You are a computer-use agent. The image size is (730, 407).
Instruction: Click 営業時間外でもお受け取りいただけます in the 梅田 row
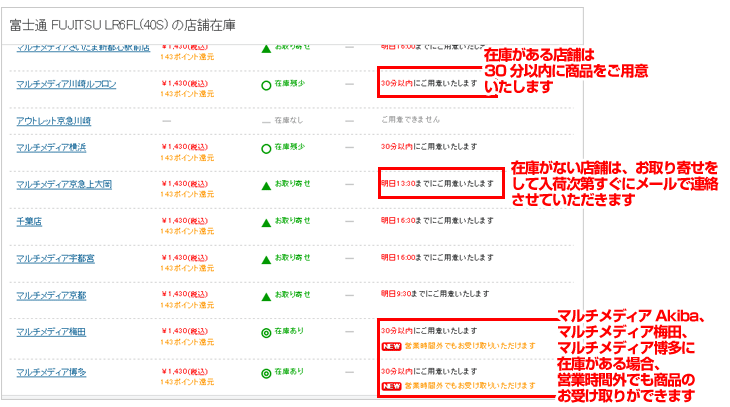click(x=470, y=346)
